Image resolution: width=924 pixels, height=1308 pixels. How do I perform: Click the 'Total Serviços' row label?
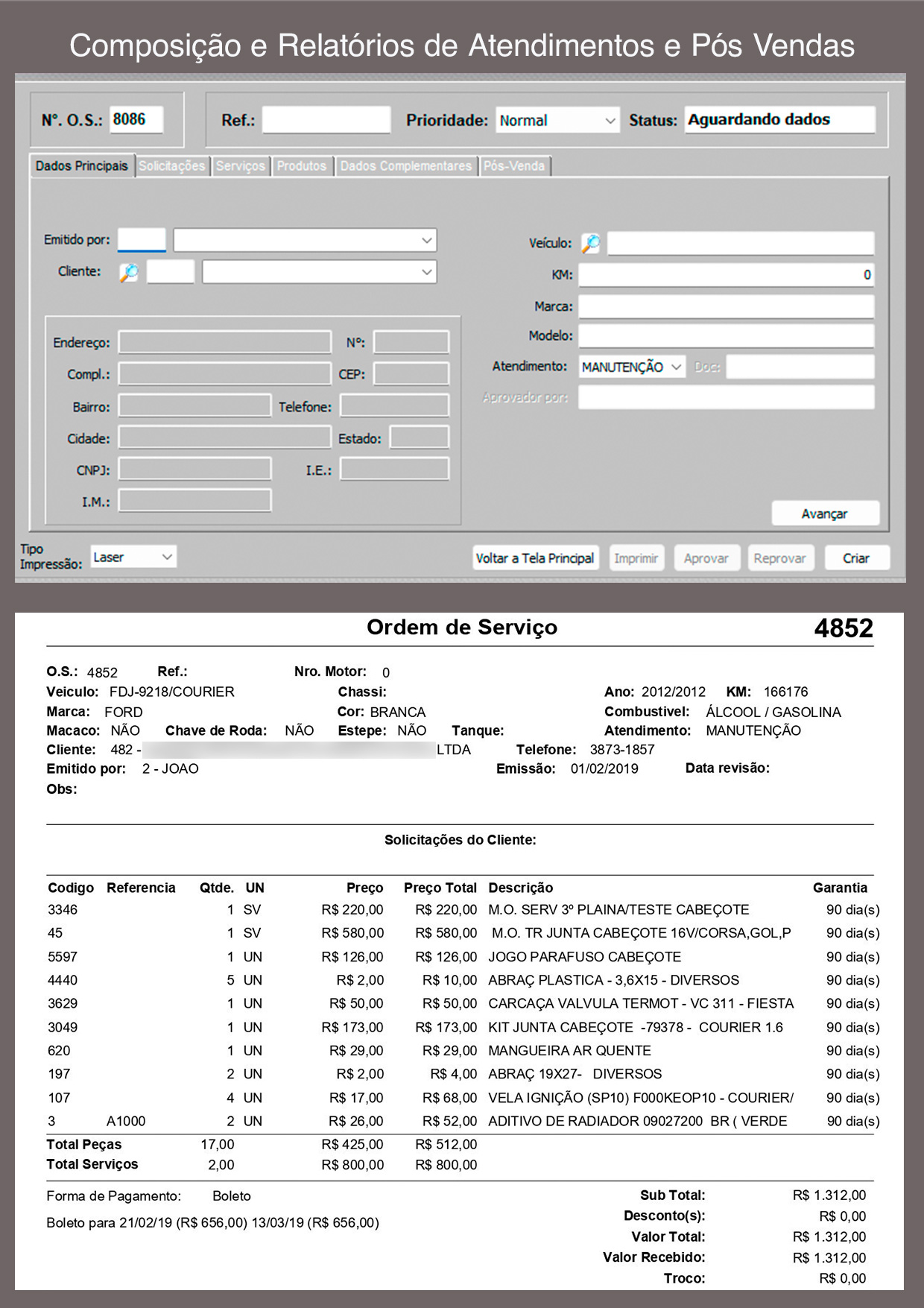[x=92, y=1164]
